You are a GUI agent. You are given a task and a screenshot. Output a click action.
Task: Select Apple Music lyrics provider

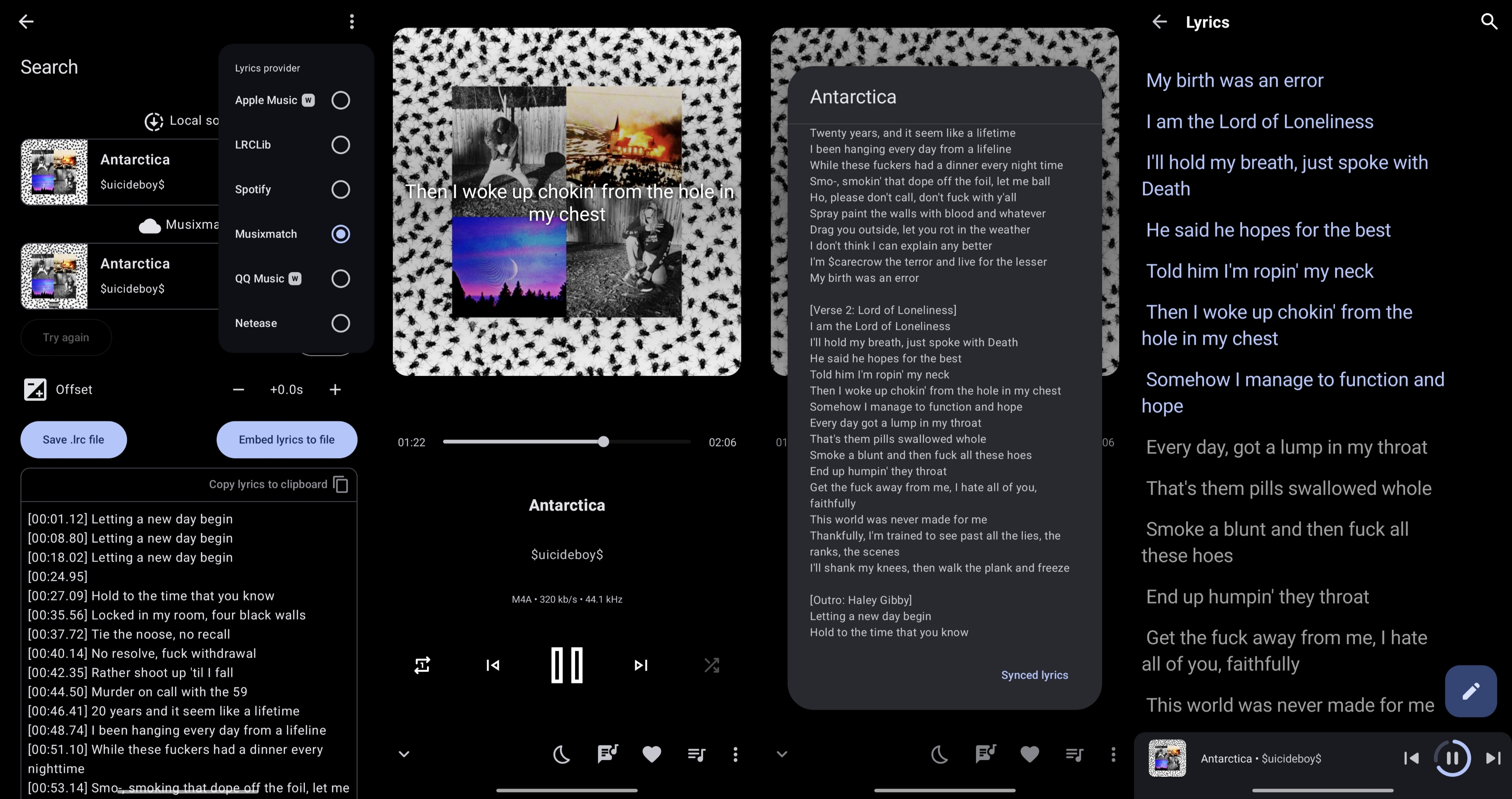point(340,100)
